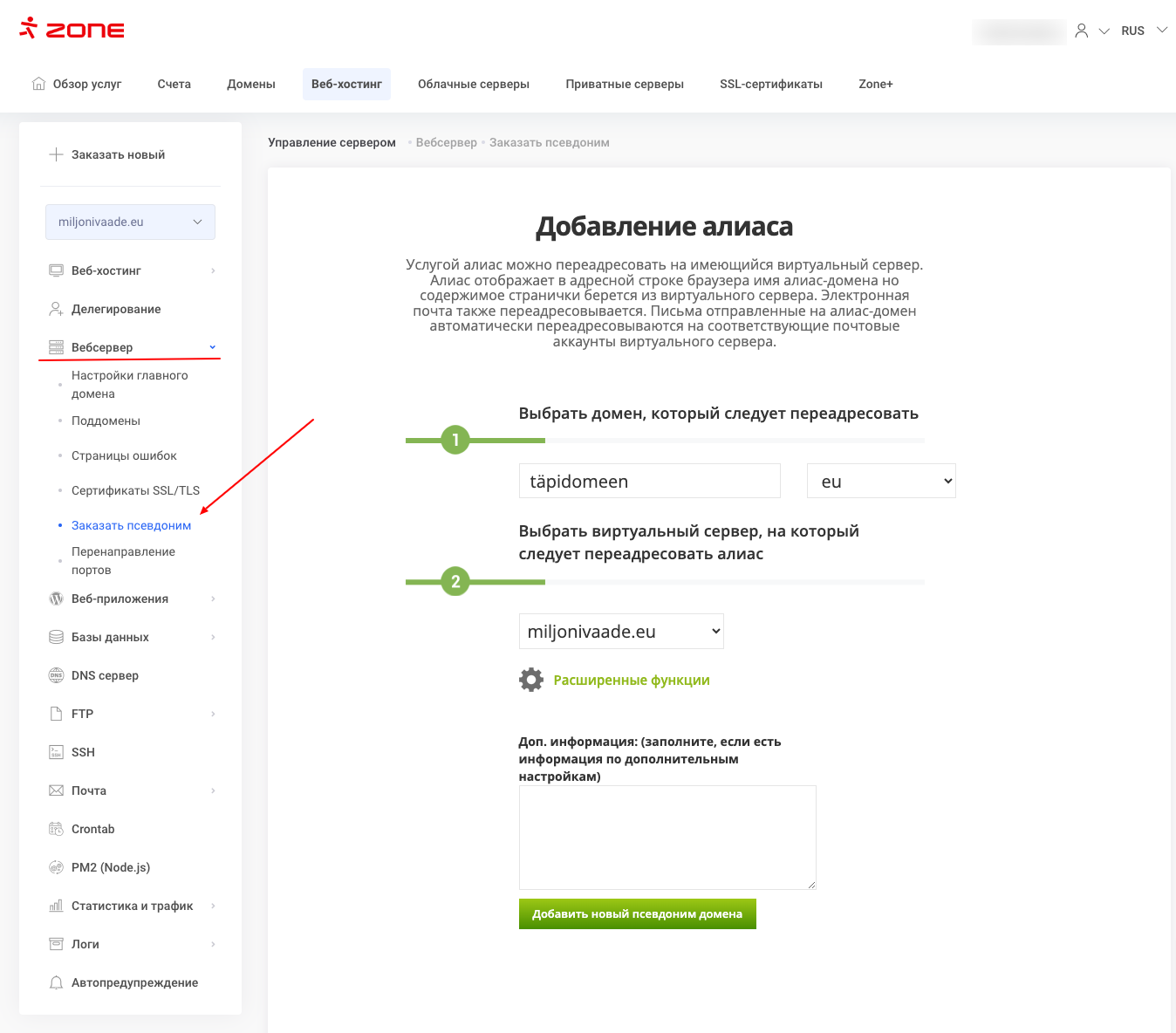
Task: Open the eu domain extension dropdown
Action: coord(881,482)
